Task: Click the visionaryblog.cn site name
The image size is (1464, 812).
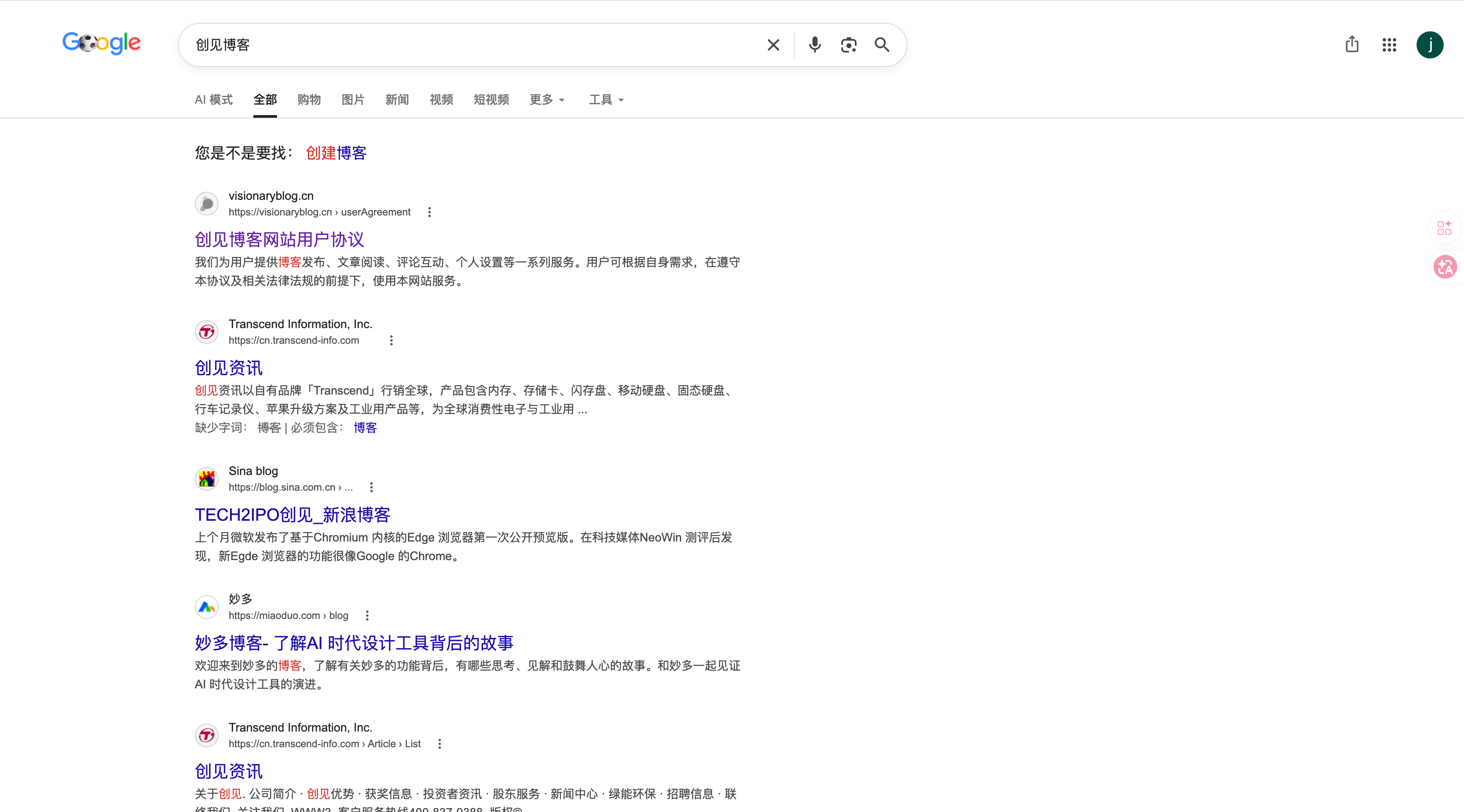Action: [x=271, y=196]
